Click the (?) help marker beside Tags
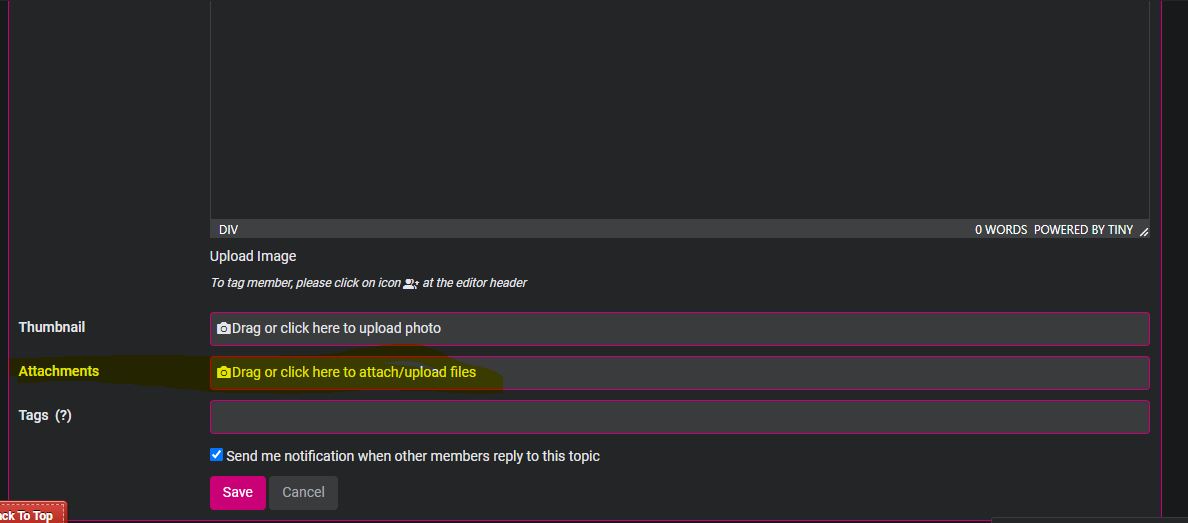Viewport: 1188px width, 523px height. click(63, 415)
